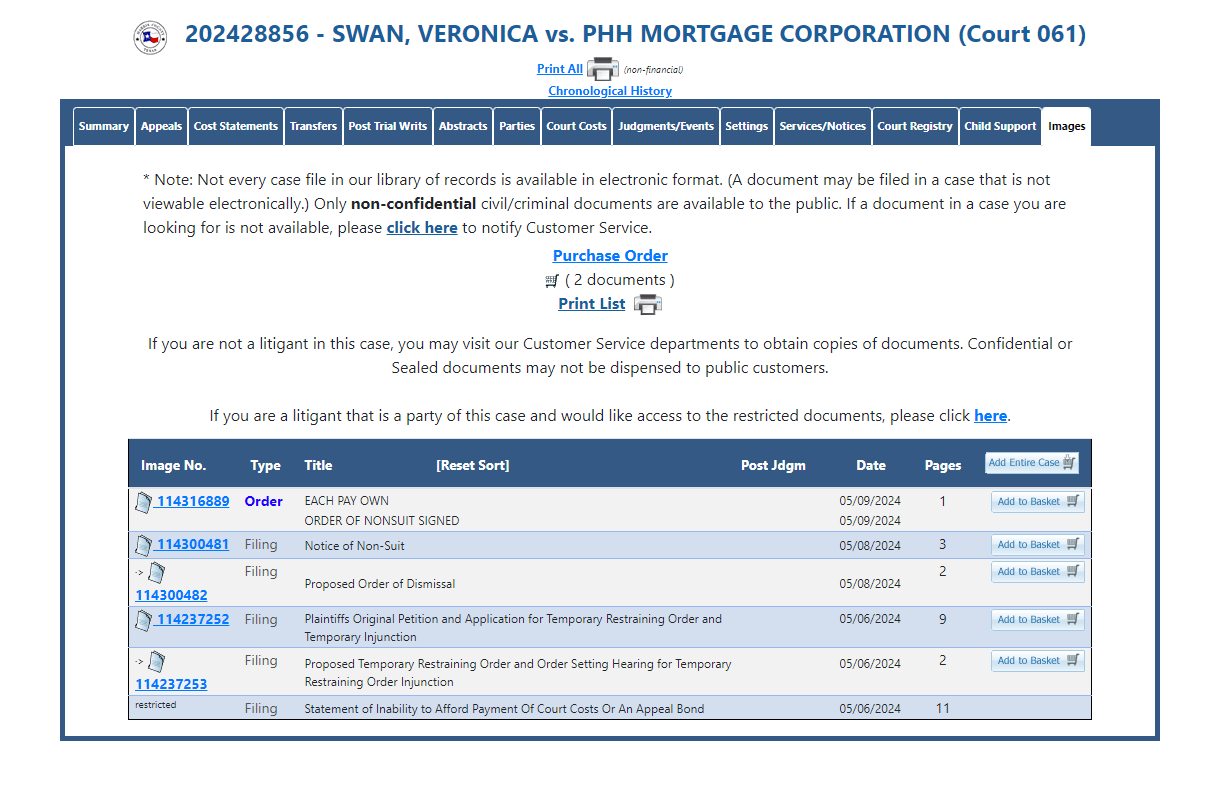Click the '( 2 documents )' basket count
This screenshot has height=789, width=1225.
(x=620, y=280)
